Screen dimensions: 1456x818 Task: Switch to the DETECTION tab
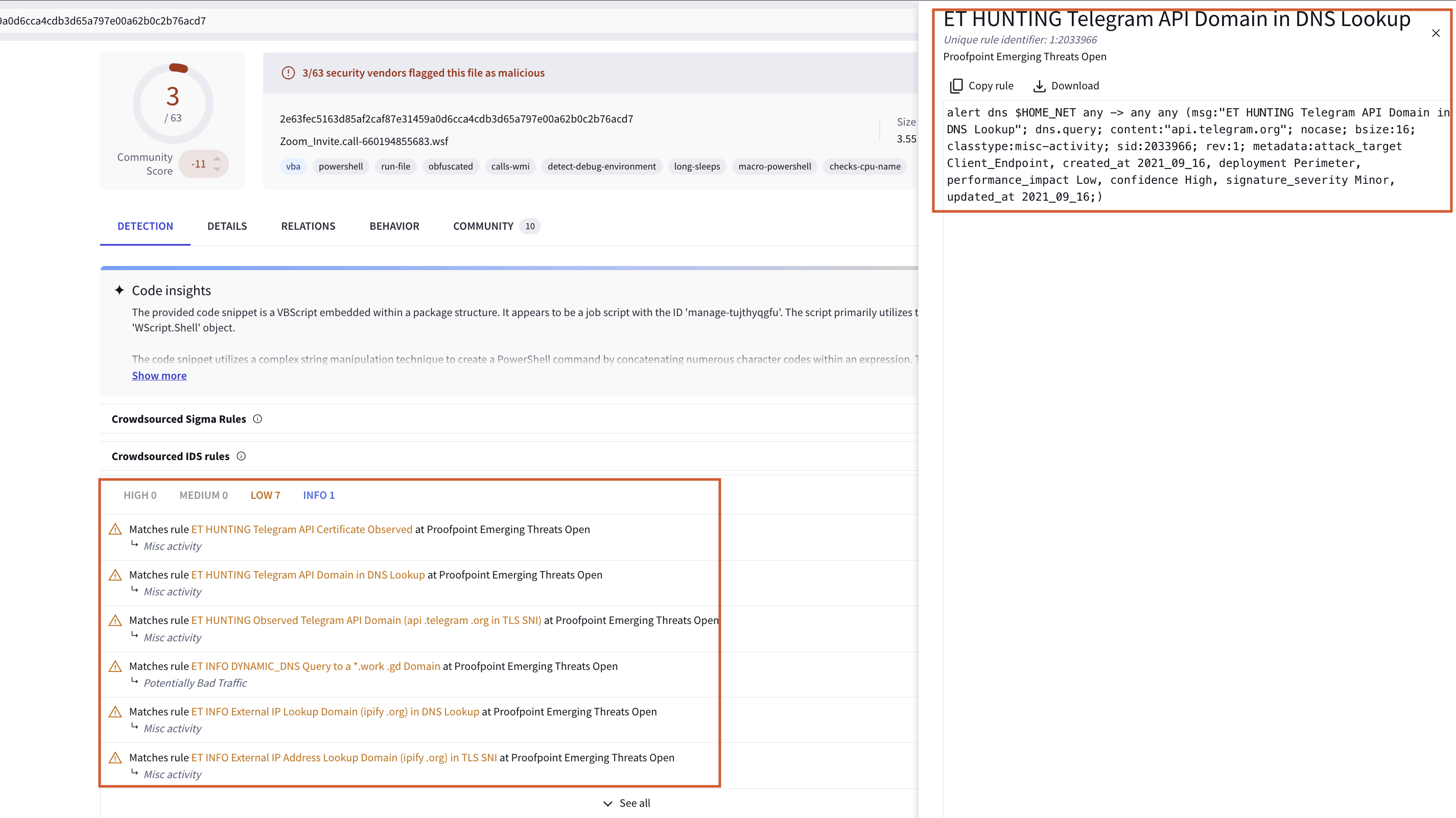click(145, 226)
